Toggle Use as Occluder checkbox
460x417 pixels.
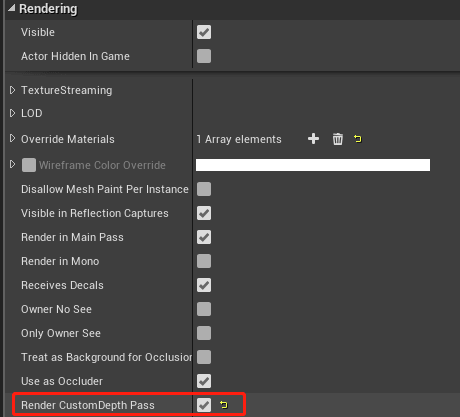click(x=204, y=381)
